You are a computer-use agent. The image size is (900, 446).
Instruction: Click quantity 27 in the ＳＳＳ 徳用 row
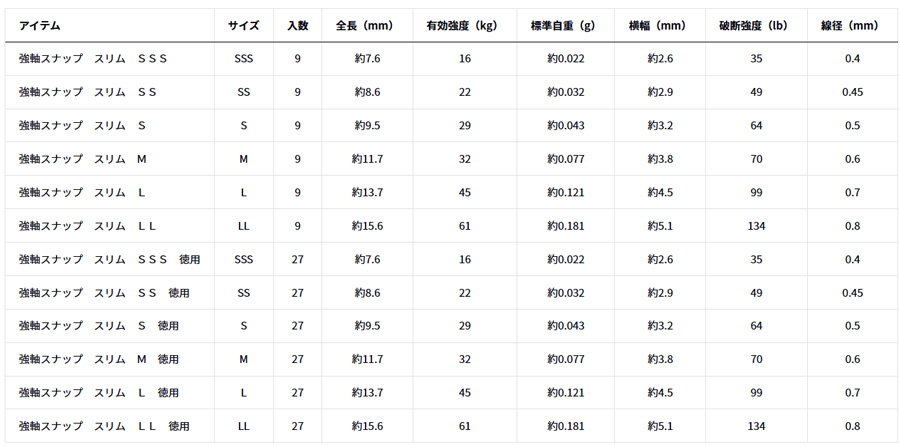pyautogui.click(x=297, y=259)
